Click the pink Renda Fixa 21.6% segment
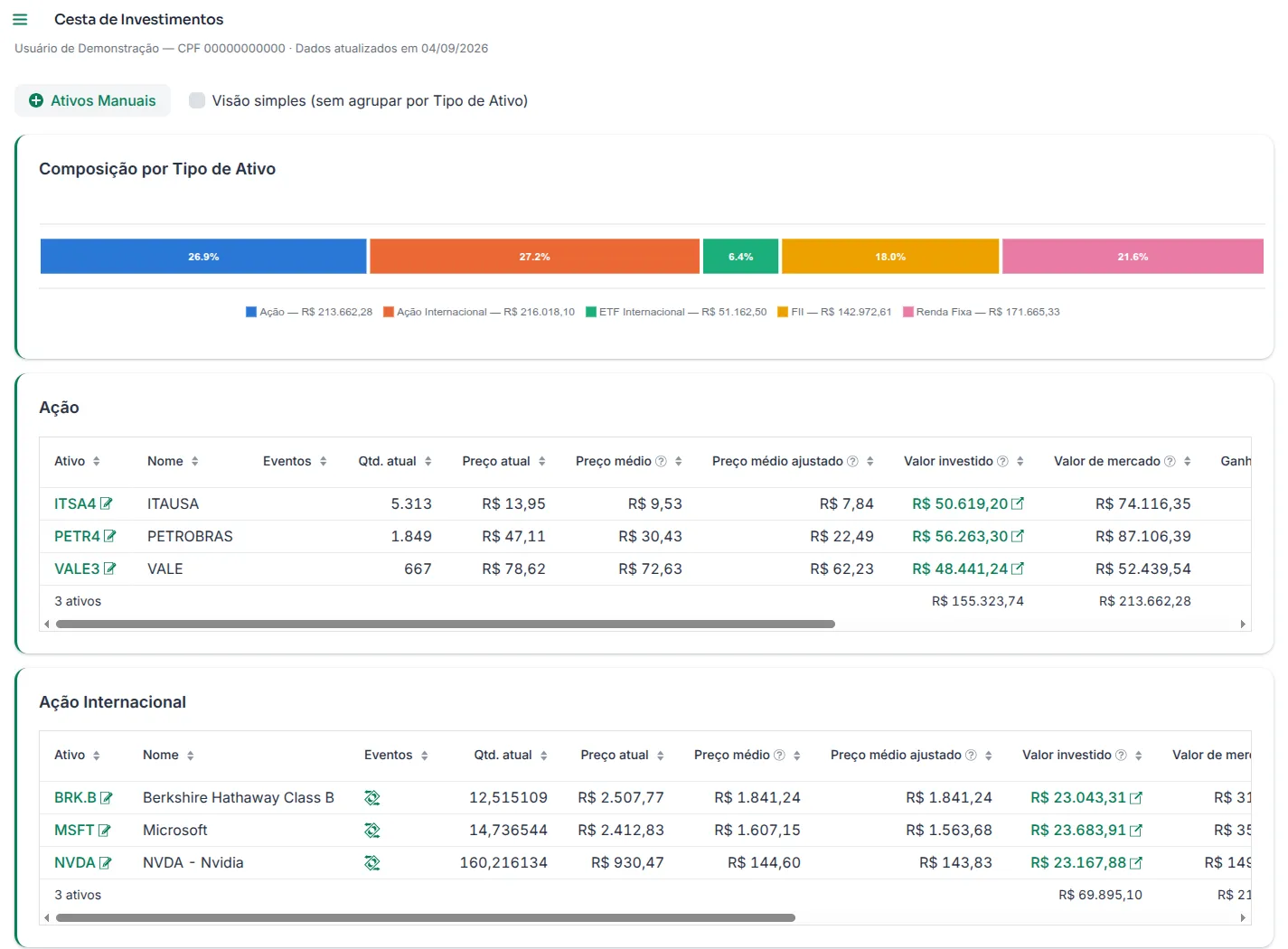 (1133, 257)
